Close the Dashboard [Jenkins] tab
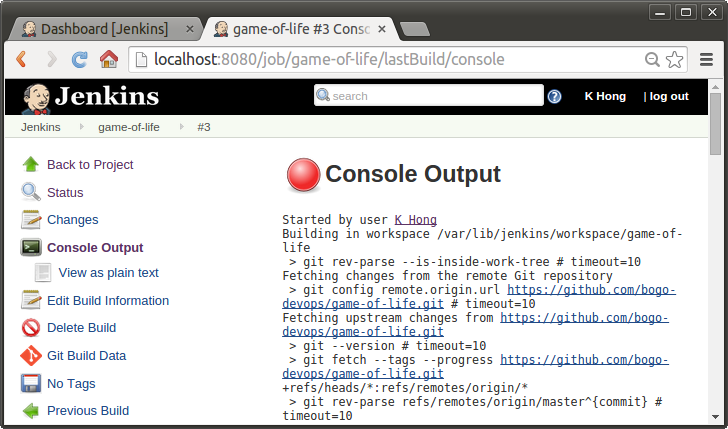 point(189,29)
